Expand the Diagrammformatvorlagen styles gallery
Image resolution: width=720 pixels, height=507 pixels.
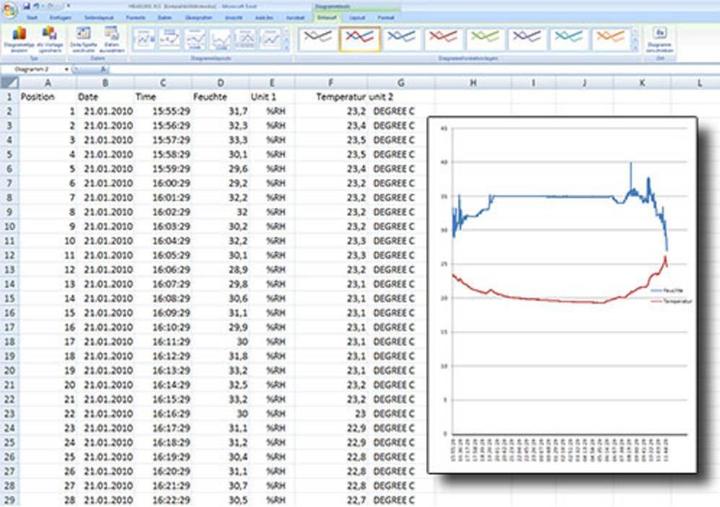pos(634,50)
